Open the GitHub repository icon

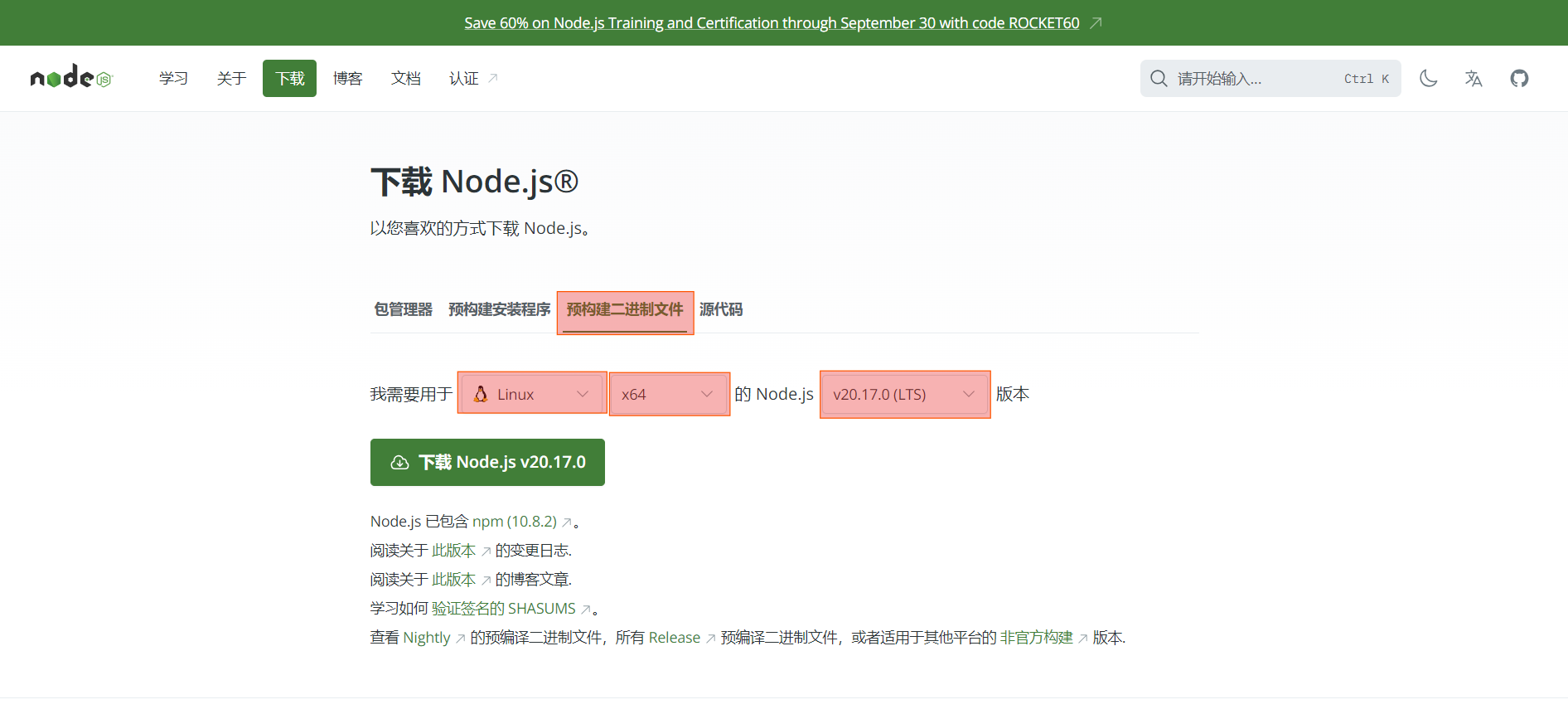(1519, 78)
